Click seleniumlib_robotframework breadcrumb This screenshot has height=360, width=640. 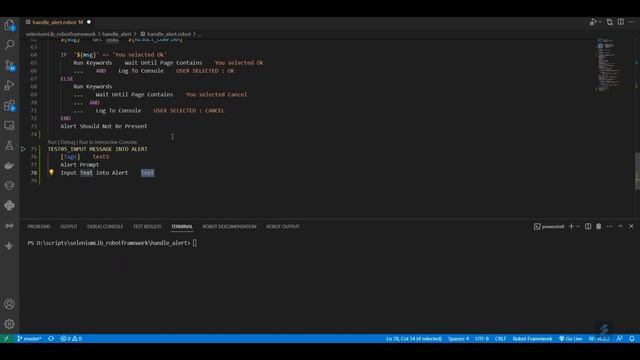coord(60,34)
